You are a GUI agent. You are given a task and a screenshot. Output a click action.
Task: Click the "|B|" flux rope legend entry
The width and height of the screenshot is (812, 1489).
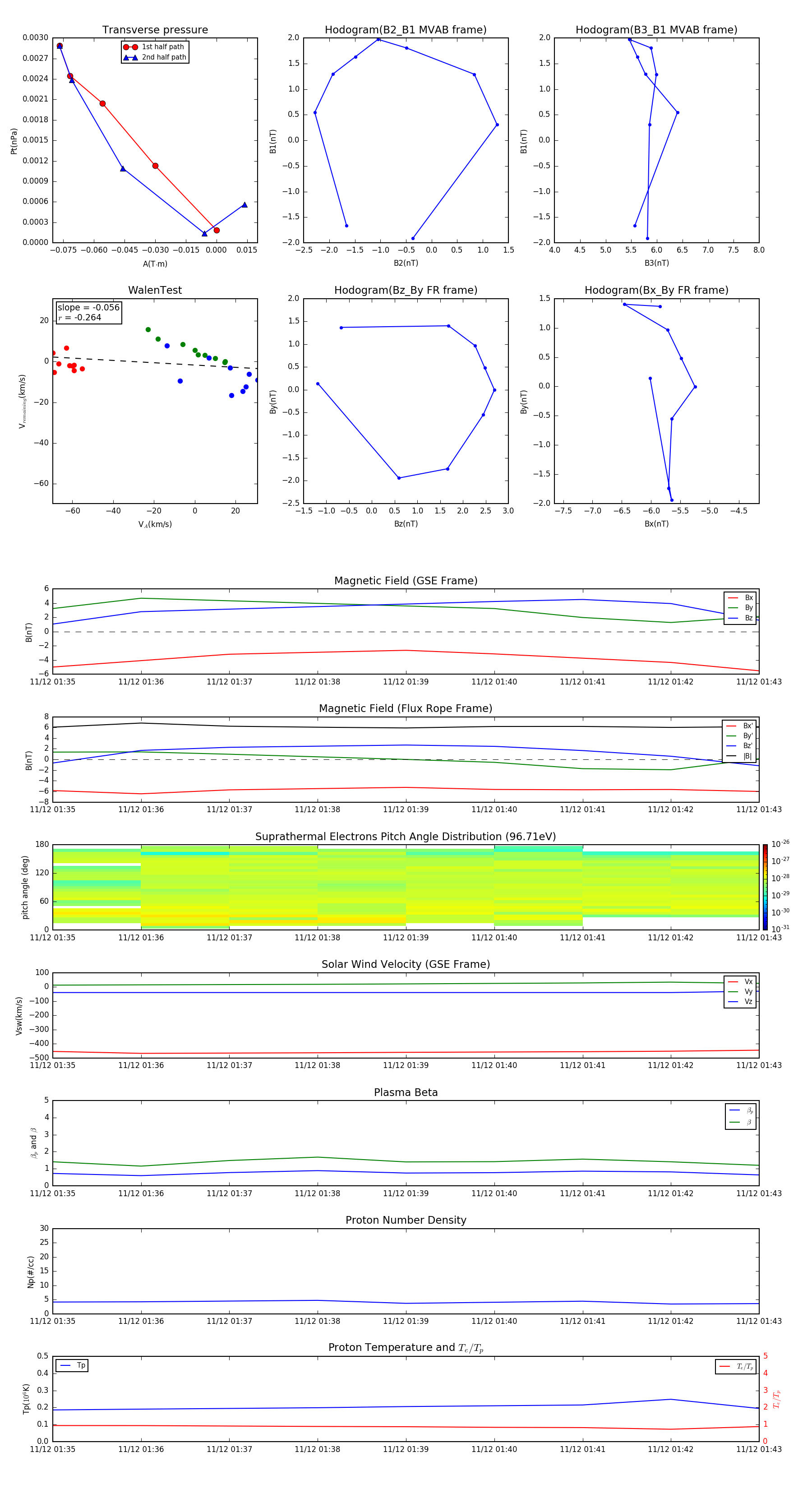coord(740,756)
